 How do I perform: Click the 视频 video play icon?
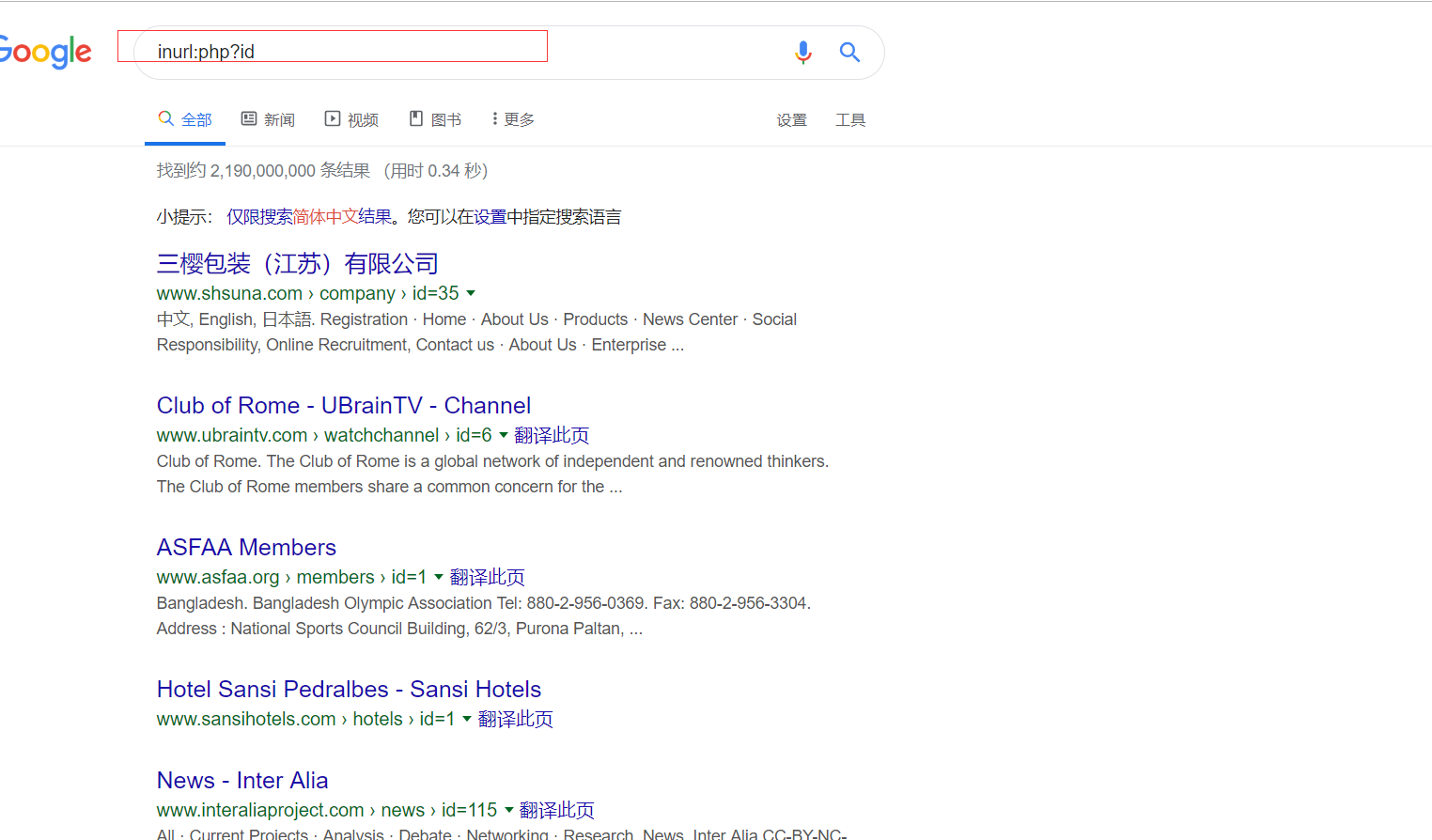tap(333, 118)
